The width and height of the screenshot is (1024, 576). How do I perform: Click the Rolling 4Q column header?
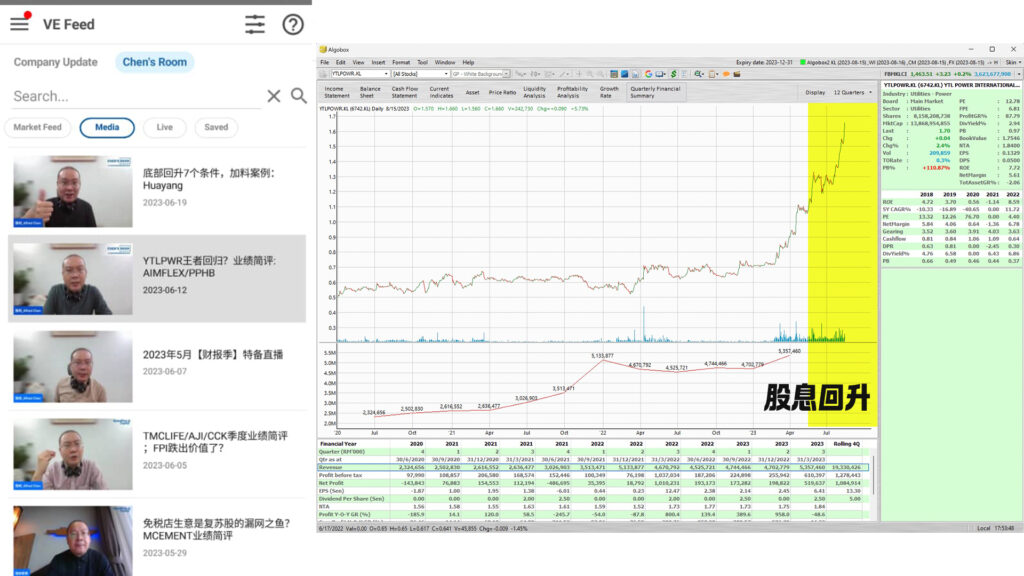(x=846, y=444)
